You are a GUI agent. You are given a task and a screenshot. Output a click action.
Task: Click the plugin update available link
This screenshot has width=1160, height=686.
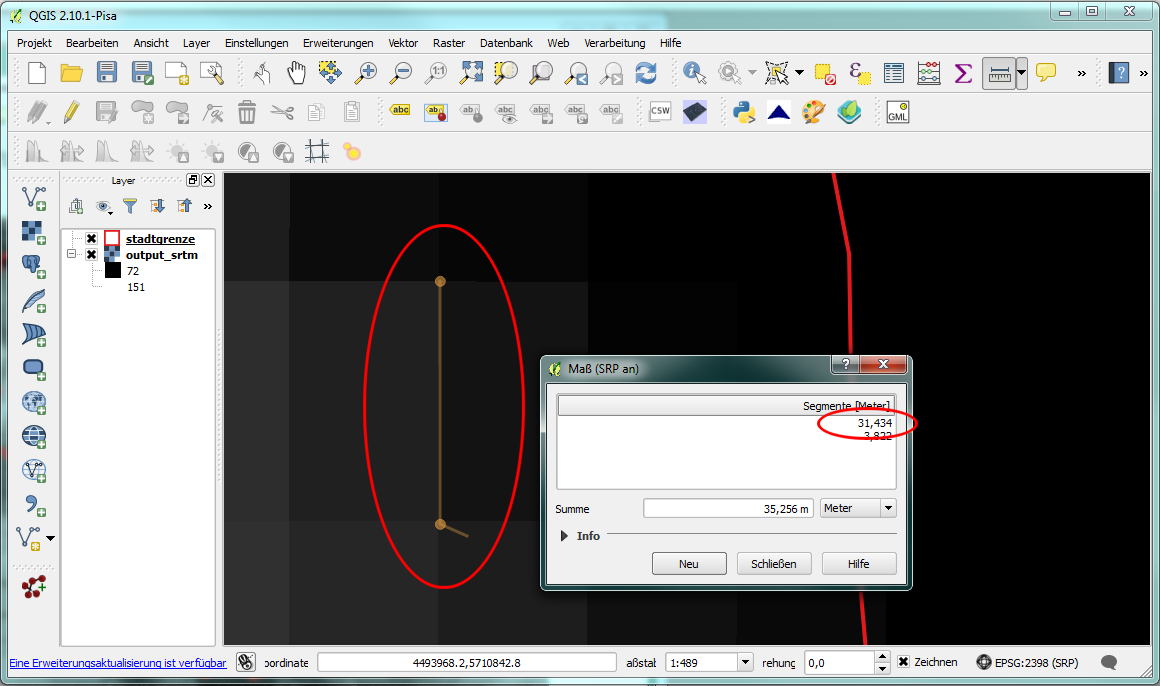(x=118, y=662)
